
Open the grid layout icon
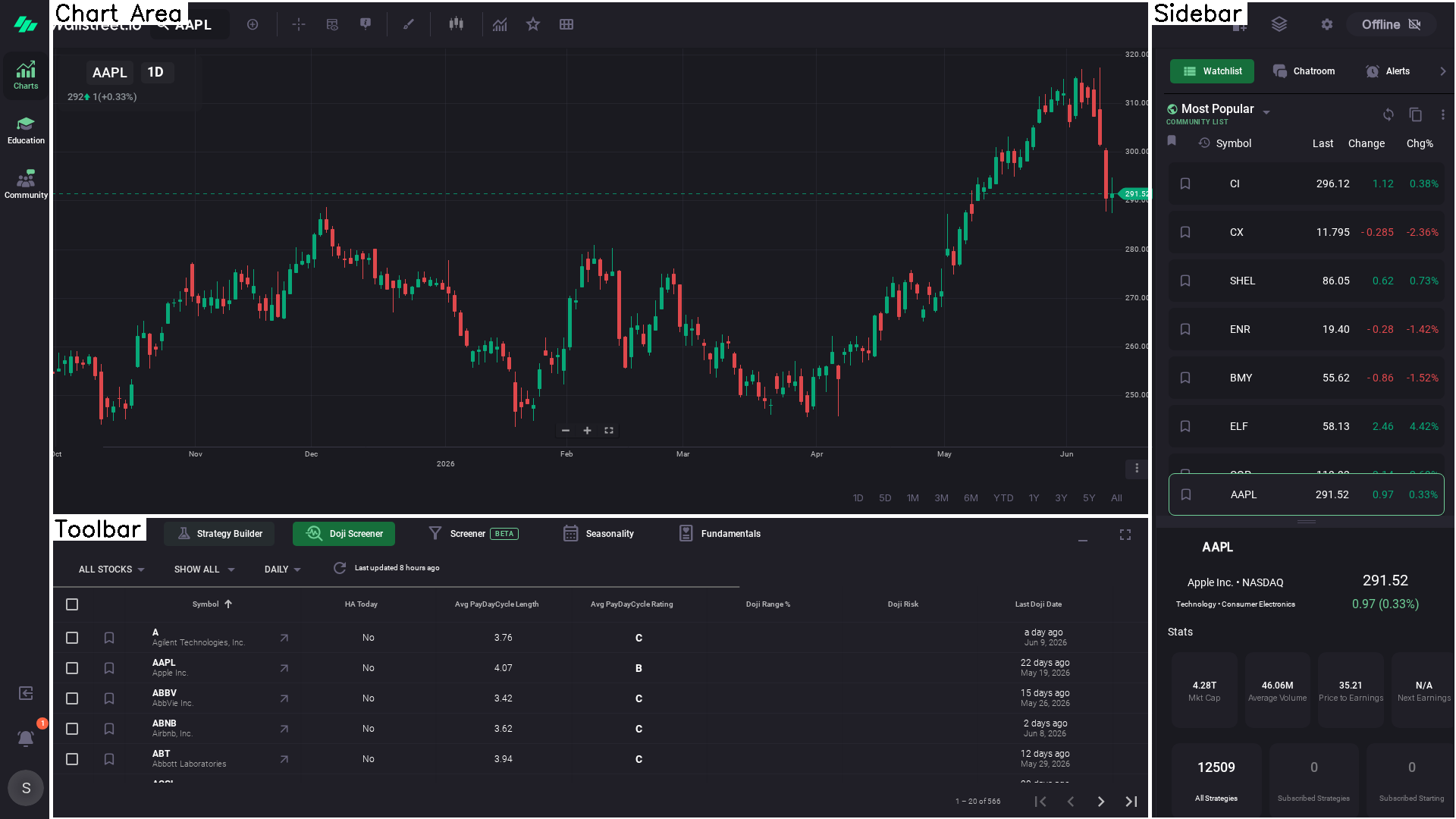566,24
